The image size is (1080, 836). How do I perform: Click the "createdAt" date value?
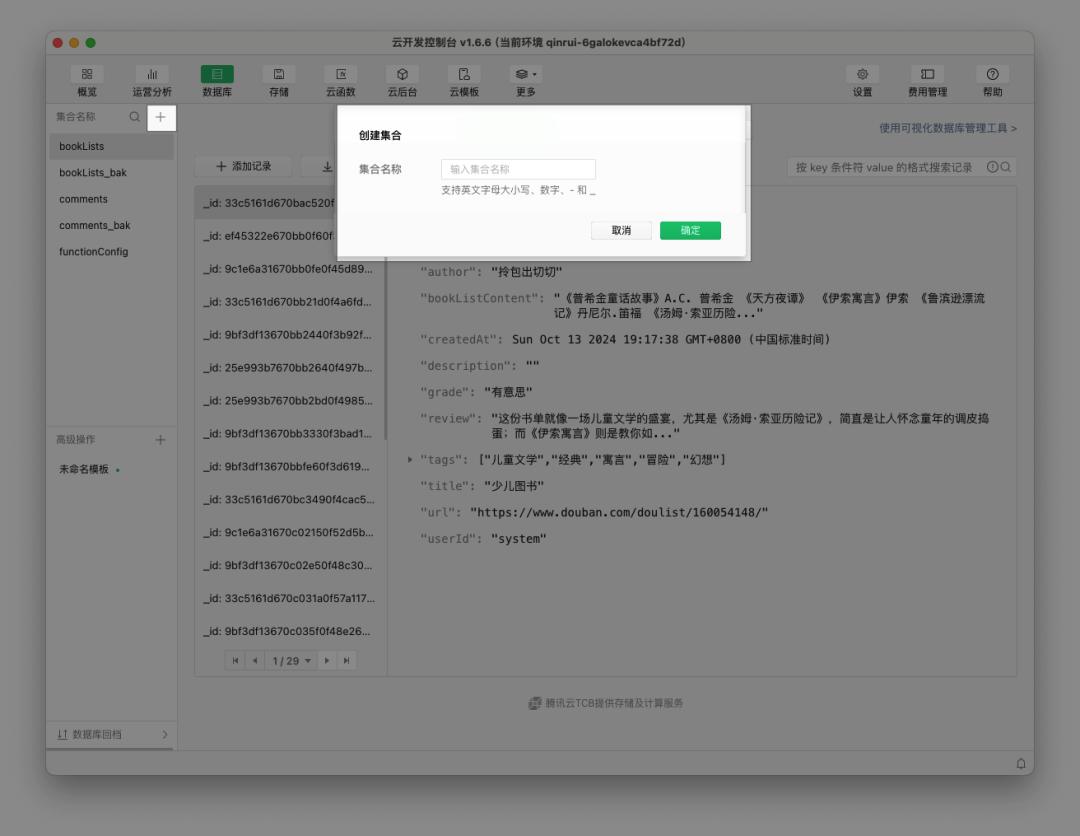pos(671,339)
